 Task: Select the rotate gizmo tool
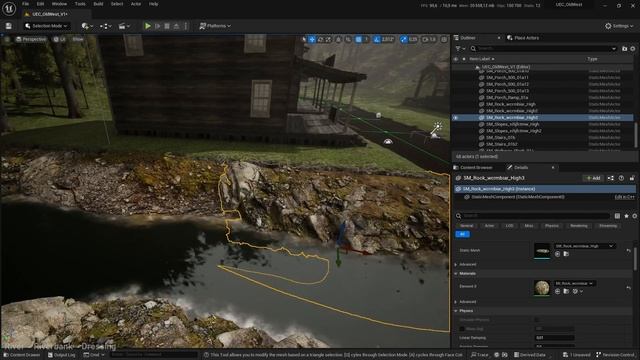(x=320, y=39)
